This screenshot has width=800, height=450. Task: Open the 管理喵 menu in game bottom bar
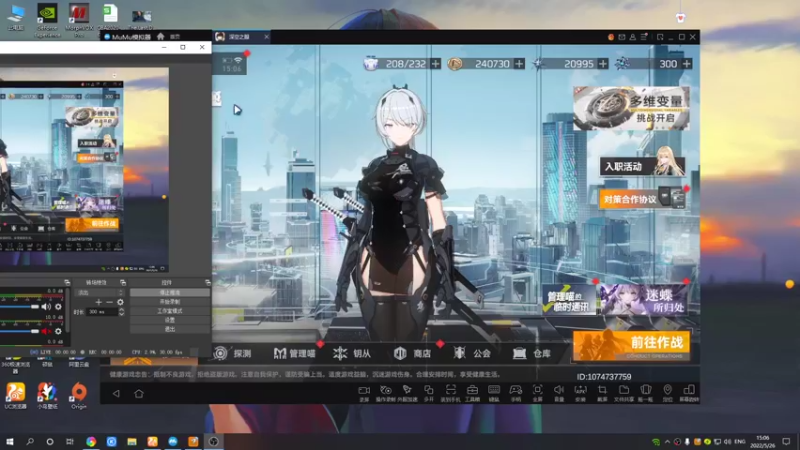click(x=294, y=353)
